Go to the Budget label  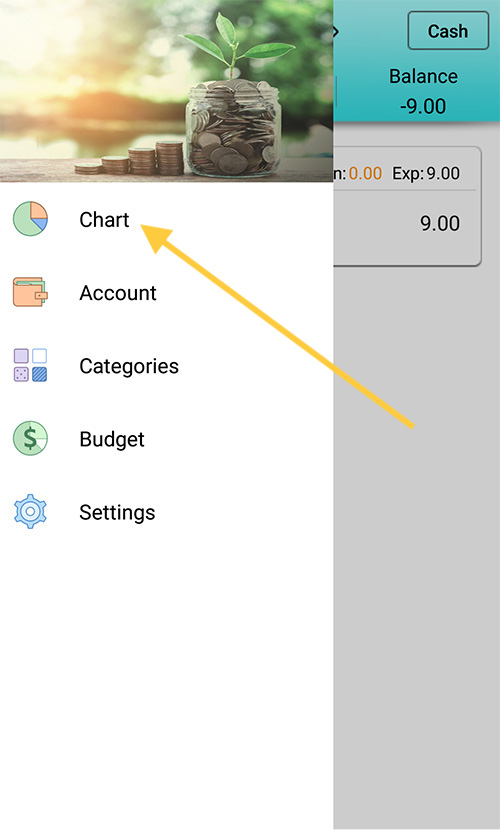[x=112, y=439]
